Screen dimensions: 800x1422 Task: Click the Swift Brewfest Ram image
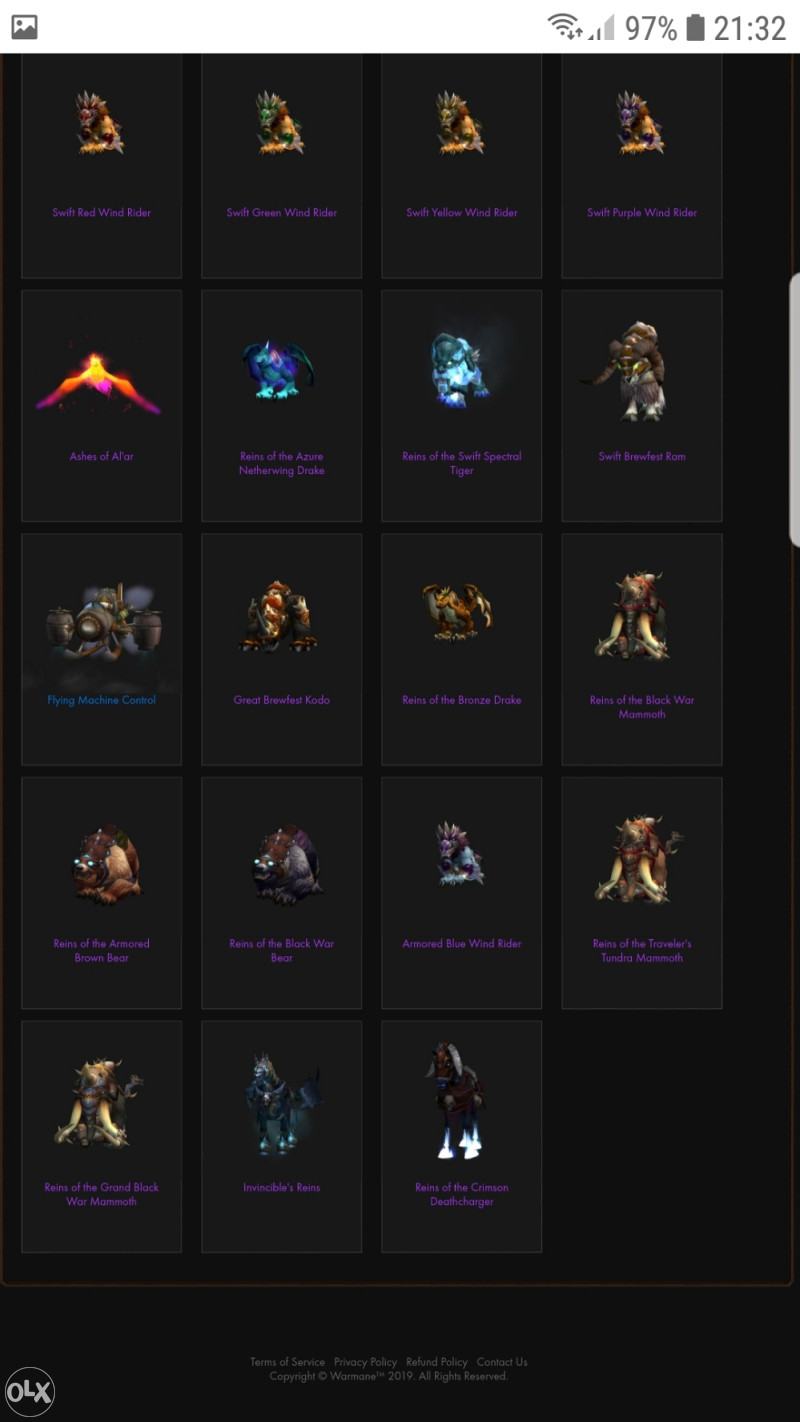pyautogui.click(x=632, y=370)
